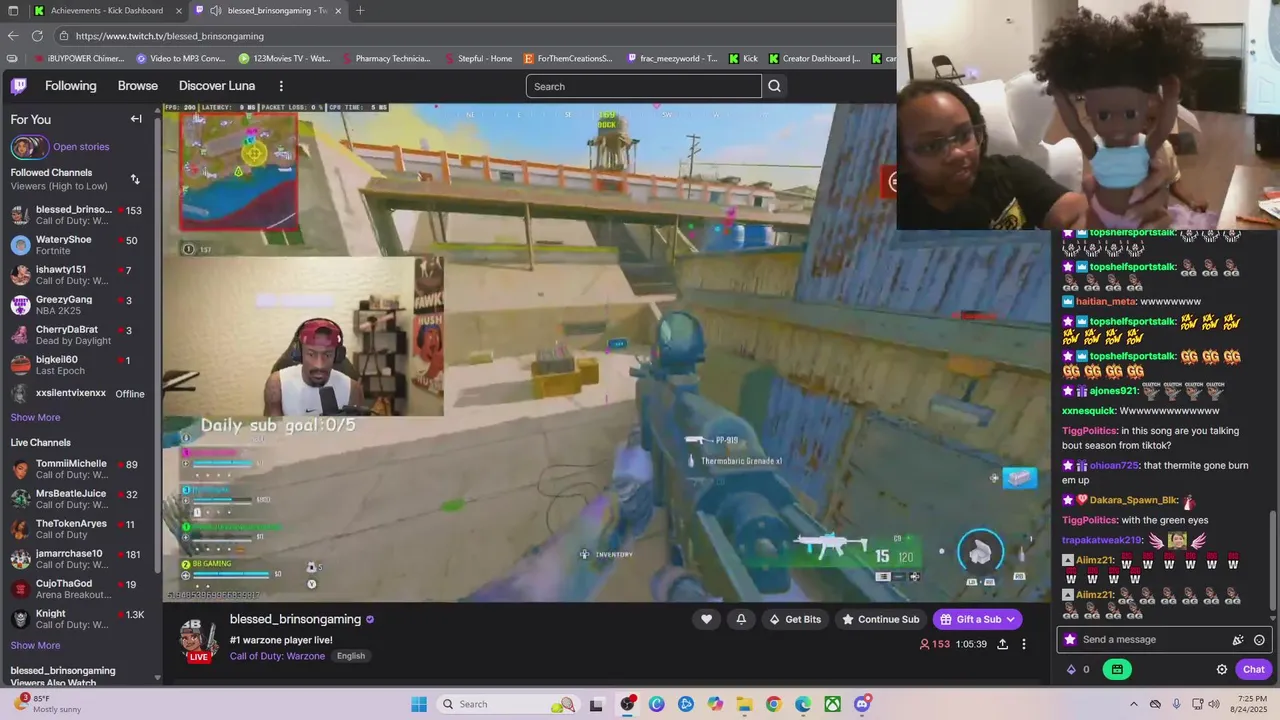1280x720 pixels.
Task: Open jamarrchase10 live channel
Action: 80,559
